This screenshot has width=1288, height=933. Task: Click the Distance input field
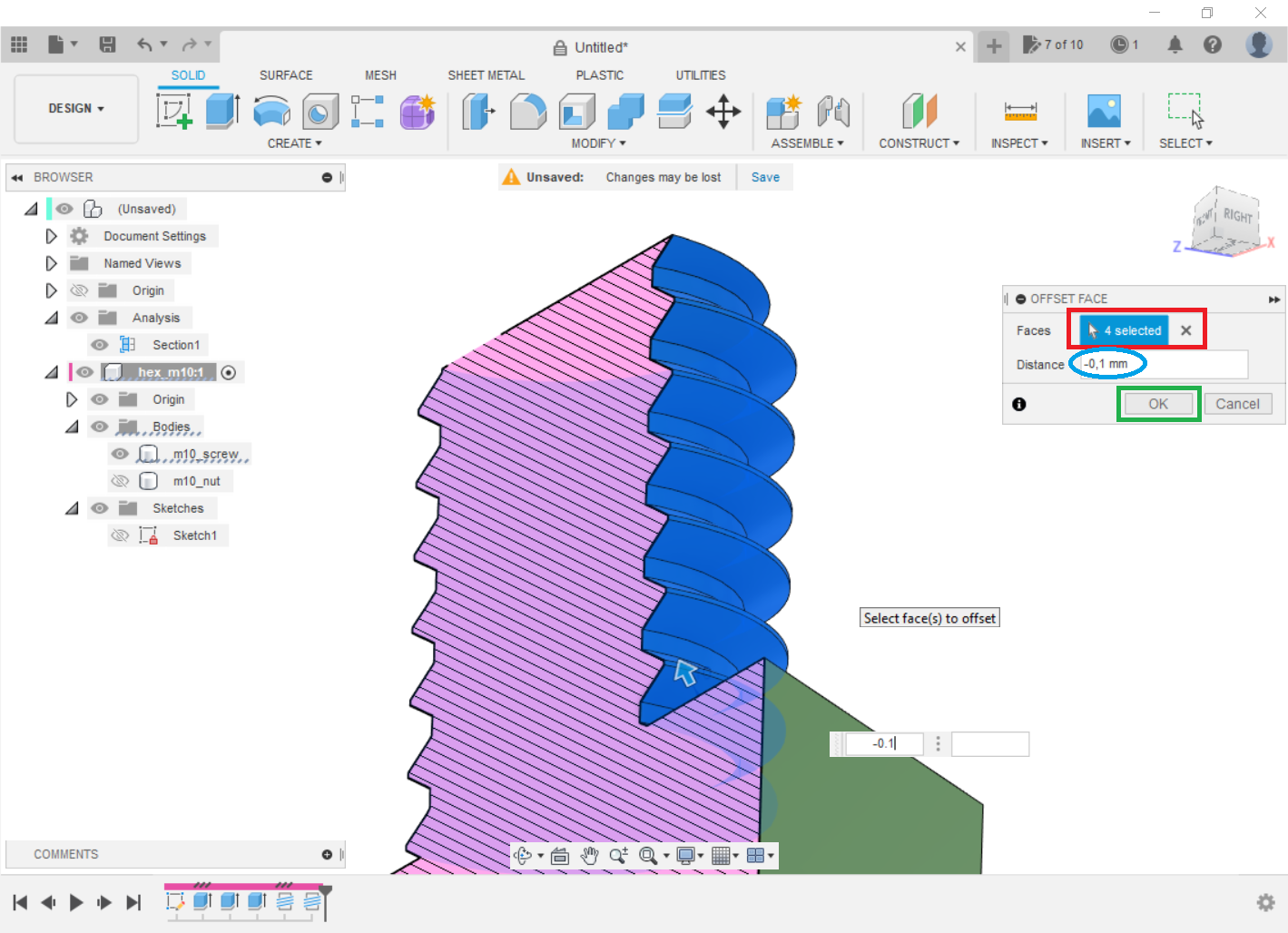point(1164,364)
